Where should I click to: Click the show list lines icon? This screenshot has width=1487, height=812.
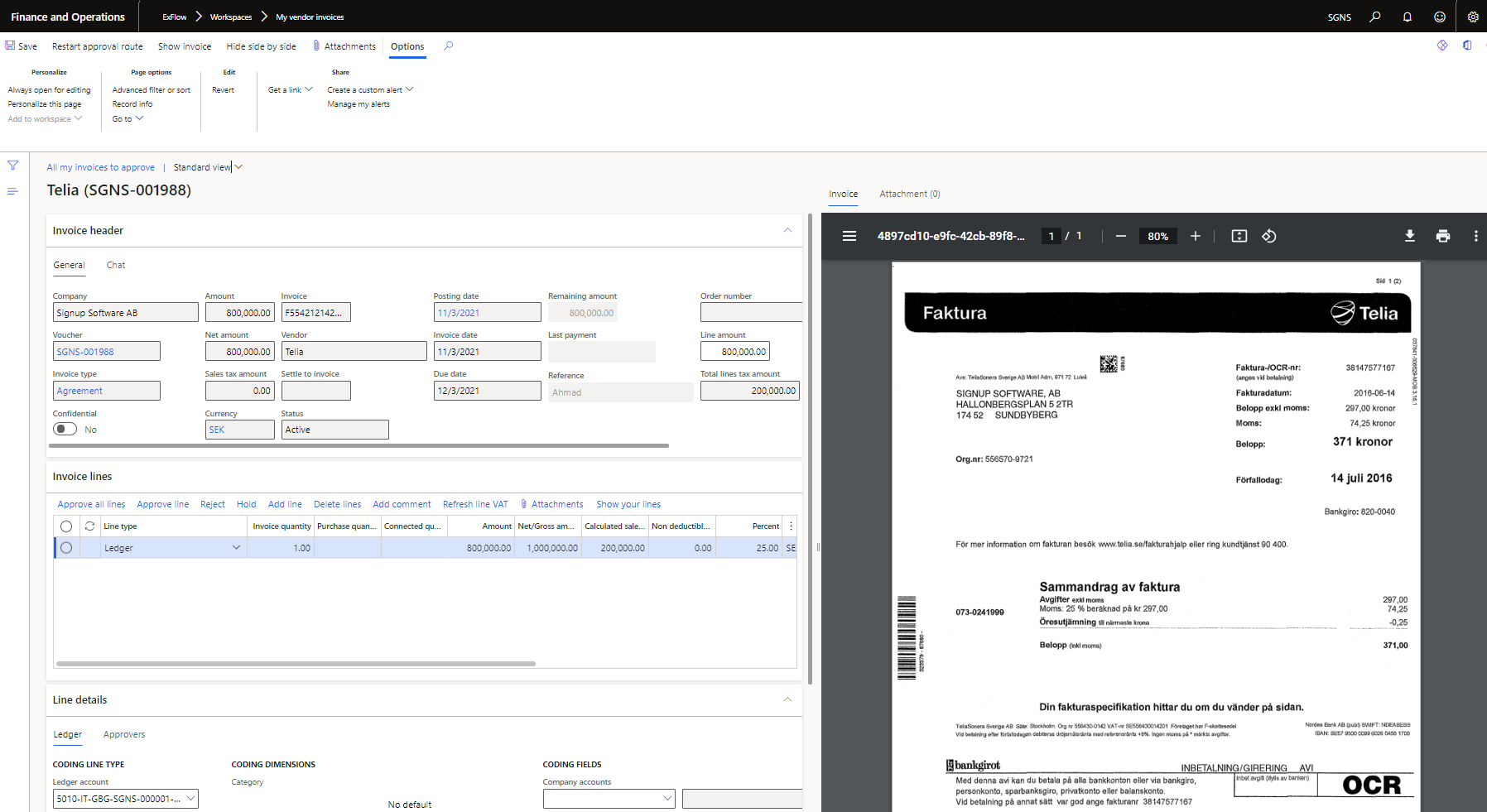click(12, 191)
